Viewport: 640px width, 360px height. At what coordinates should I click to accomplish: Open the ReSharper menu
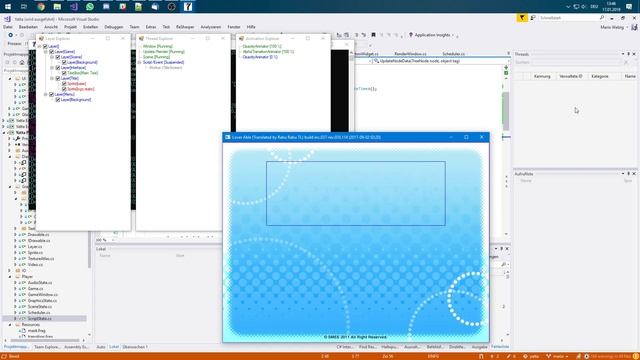(x=185, y=27)
